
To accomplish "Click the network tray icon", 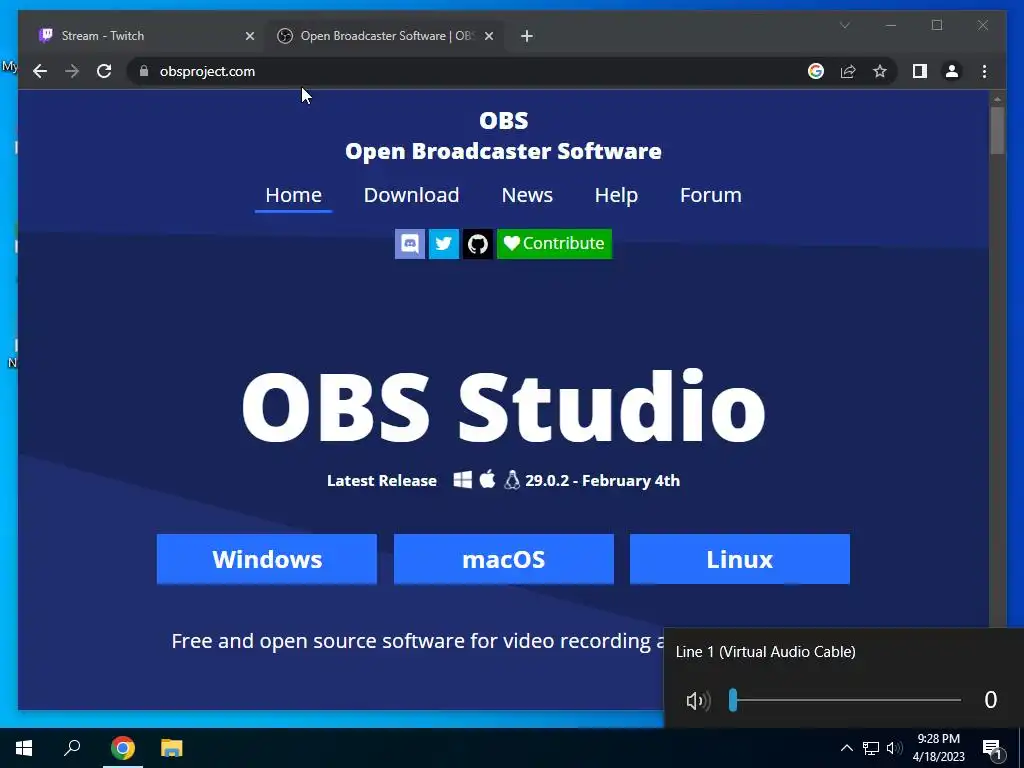I will tap(871, 748).
